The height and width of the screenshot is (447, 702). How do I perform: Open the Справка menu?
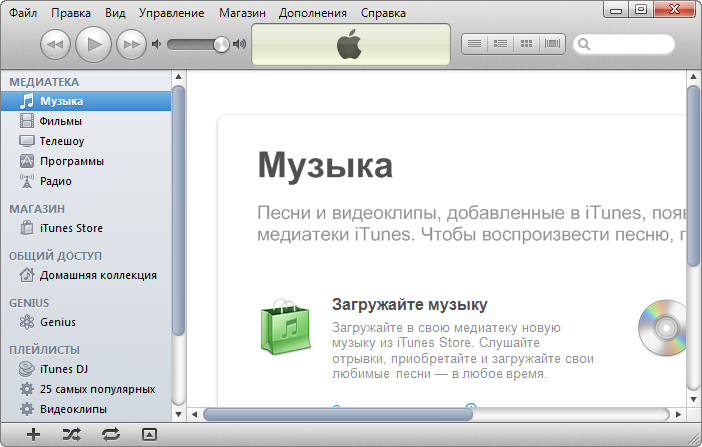[x=383, y=13]
